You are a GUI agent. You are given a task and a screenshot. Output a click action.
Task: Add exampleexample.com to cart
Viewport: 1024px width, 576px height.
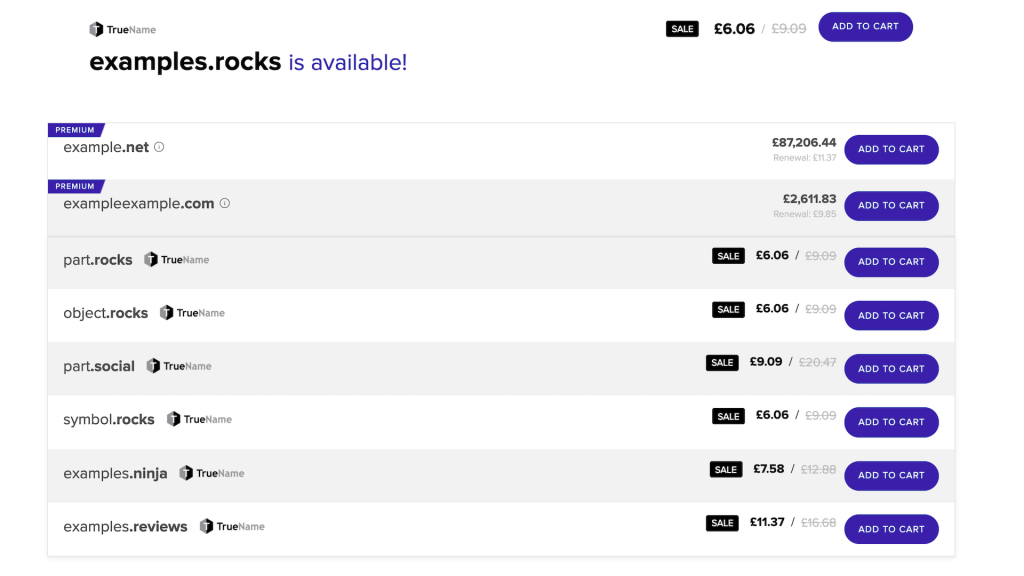click(x=891, y=206)
